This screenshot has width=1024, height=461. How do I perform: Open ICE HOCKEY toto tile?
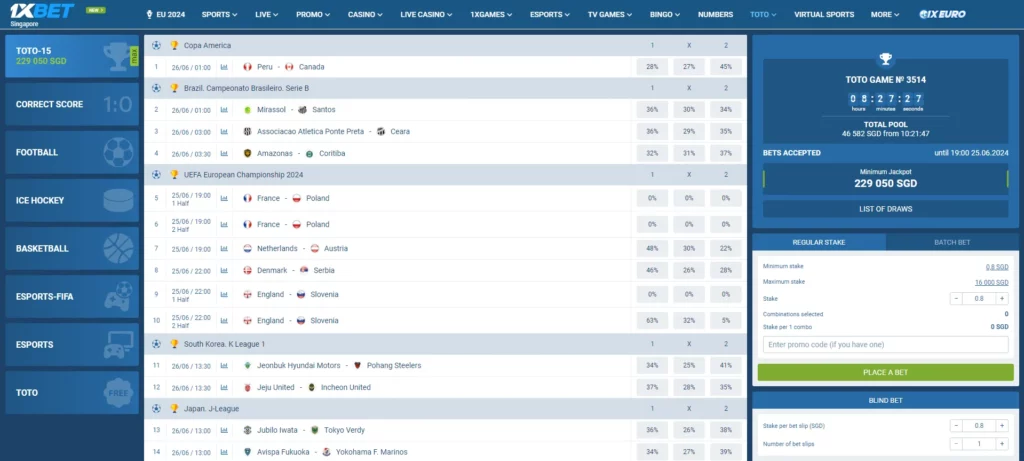[x=72, y=200]
